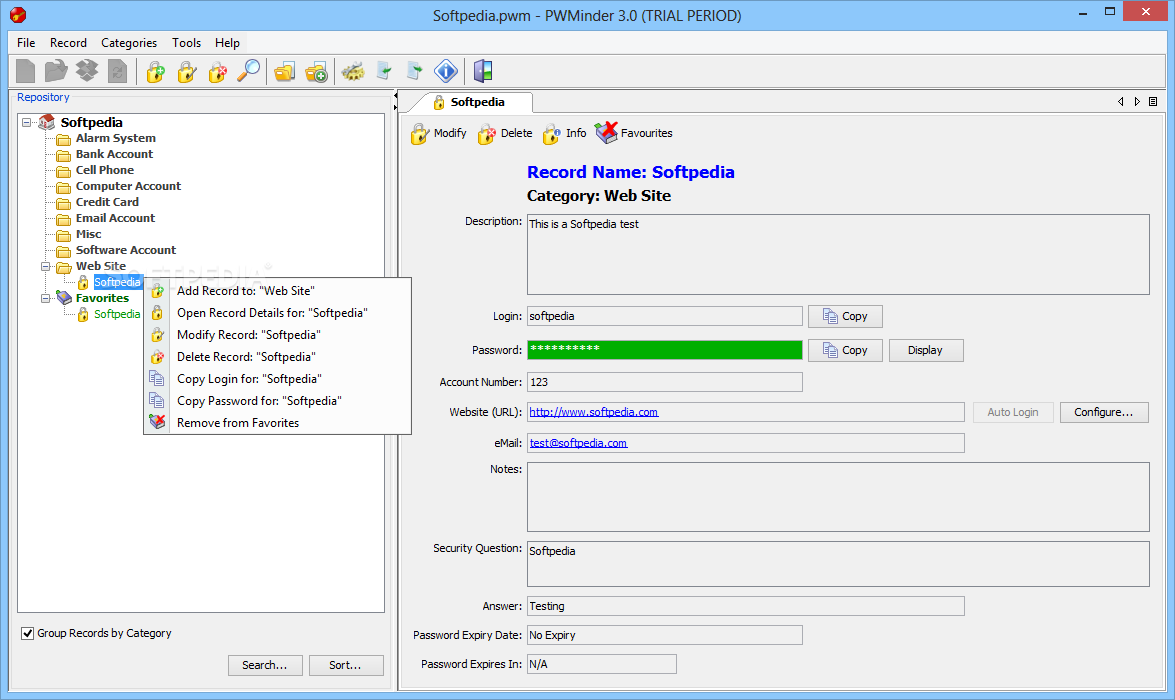Click the empty Notes text area

tap(838, 497)
